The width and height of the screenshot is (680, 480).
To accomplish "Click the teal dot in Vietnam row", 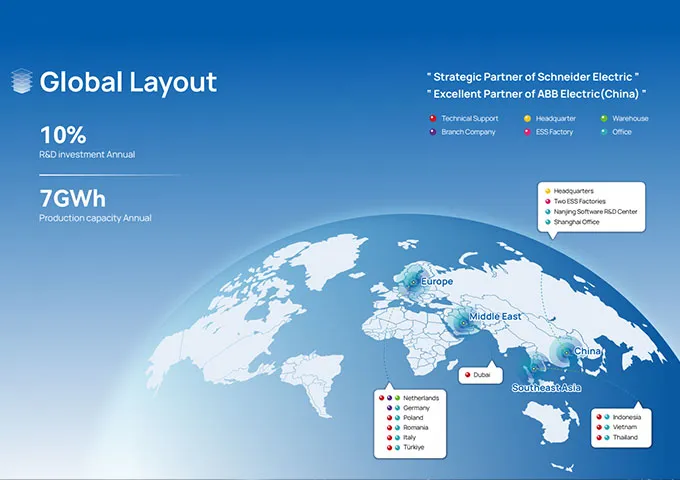I will (x=607, y=427).
